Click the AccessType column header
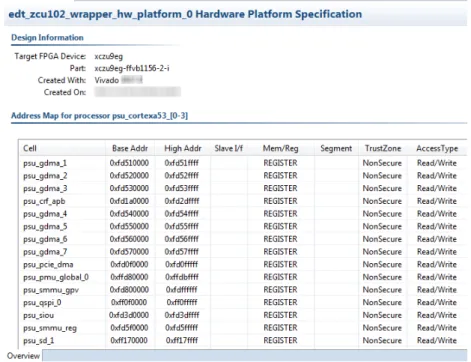 point(437,148)
